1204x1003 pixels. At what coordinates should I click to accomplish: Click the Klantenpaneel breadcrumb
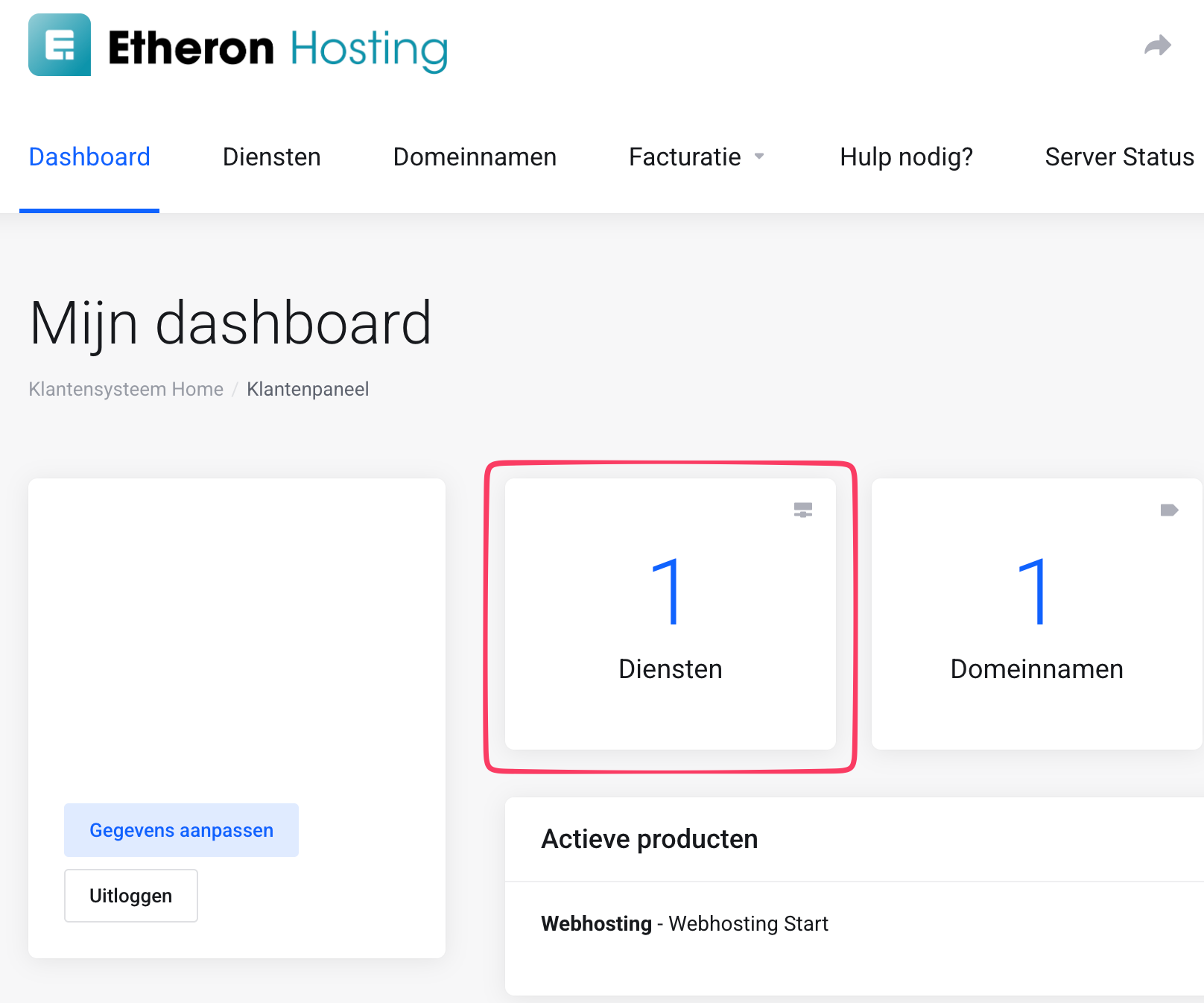tap(308, 389)
